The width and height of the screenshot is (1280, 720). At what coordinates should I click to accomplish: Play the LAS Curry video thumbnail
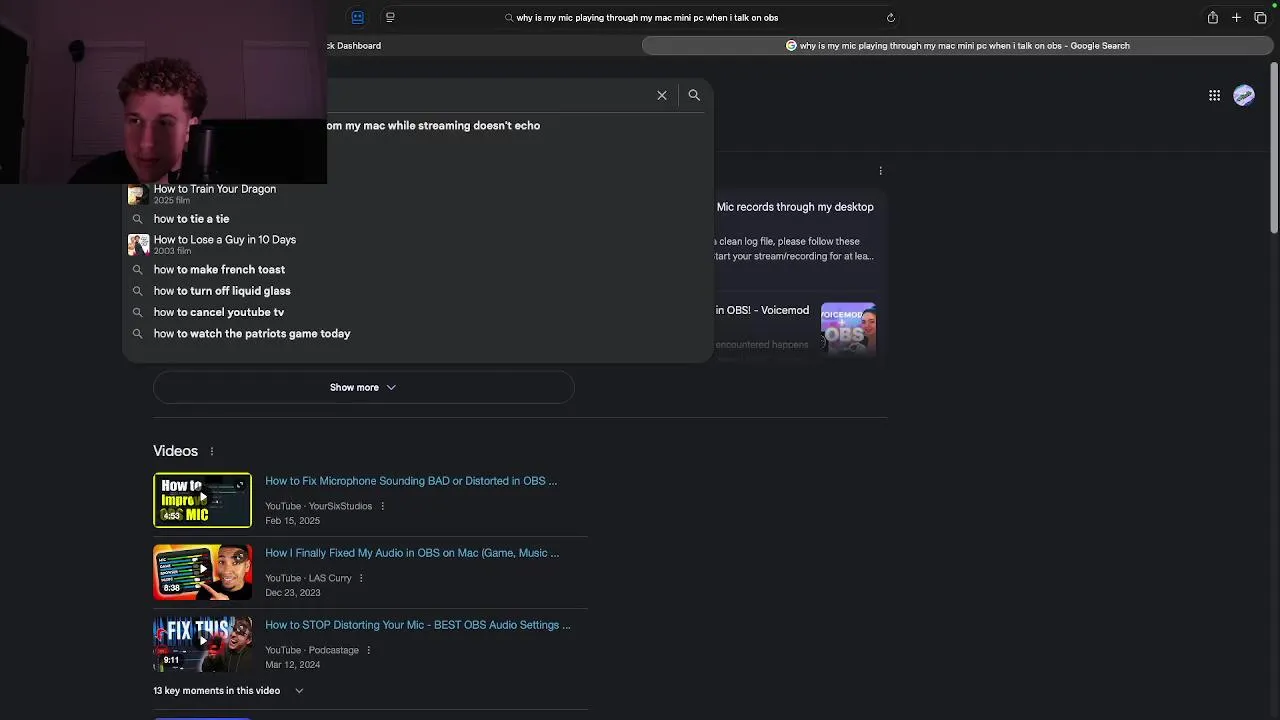click(202, 572)
